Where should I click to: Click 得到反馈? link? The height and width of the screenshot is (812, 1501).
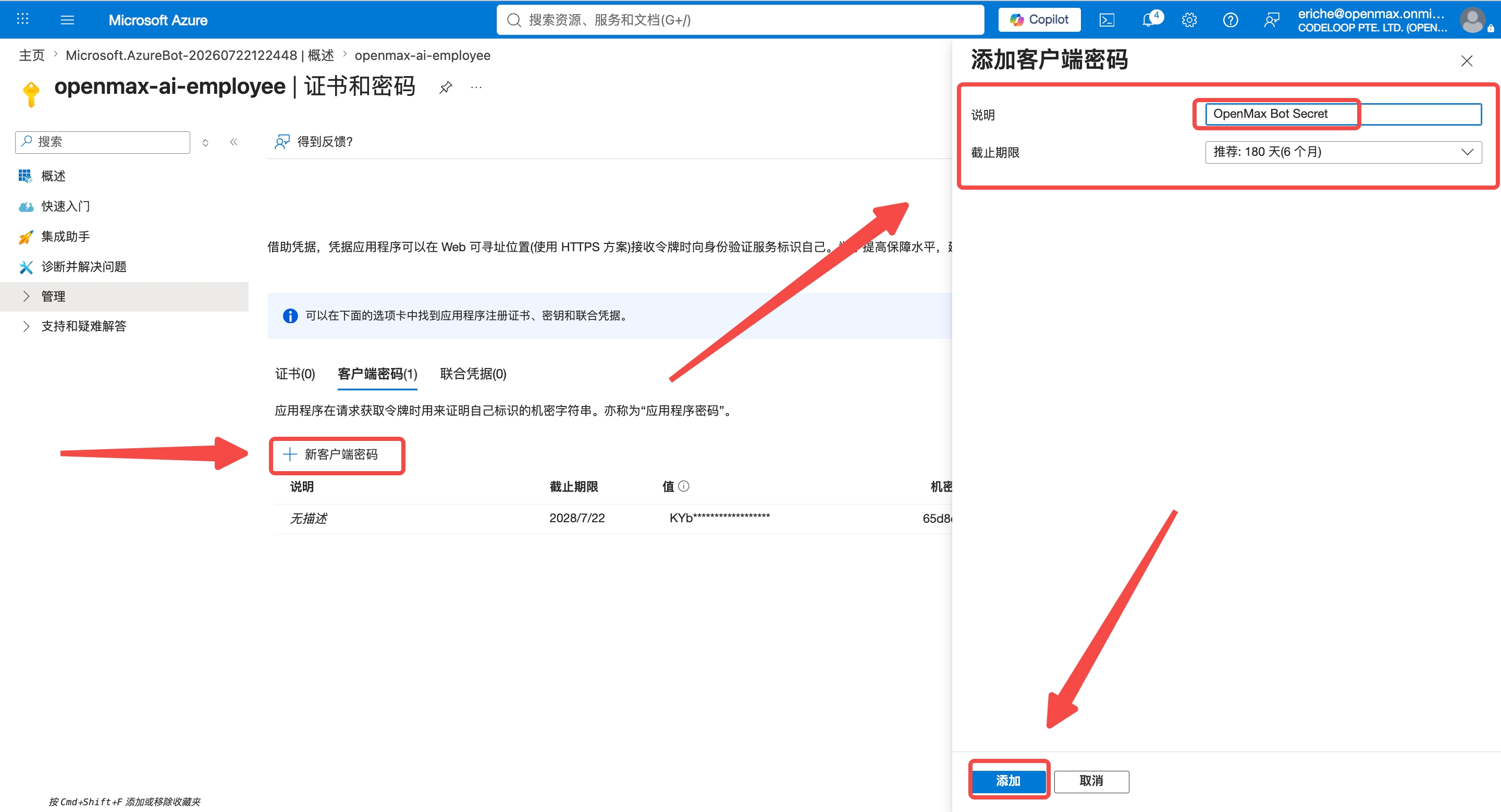point(314,142)
